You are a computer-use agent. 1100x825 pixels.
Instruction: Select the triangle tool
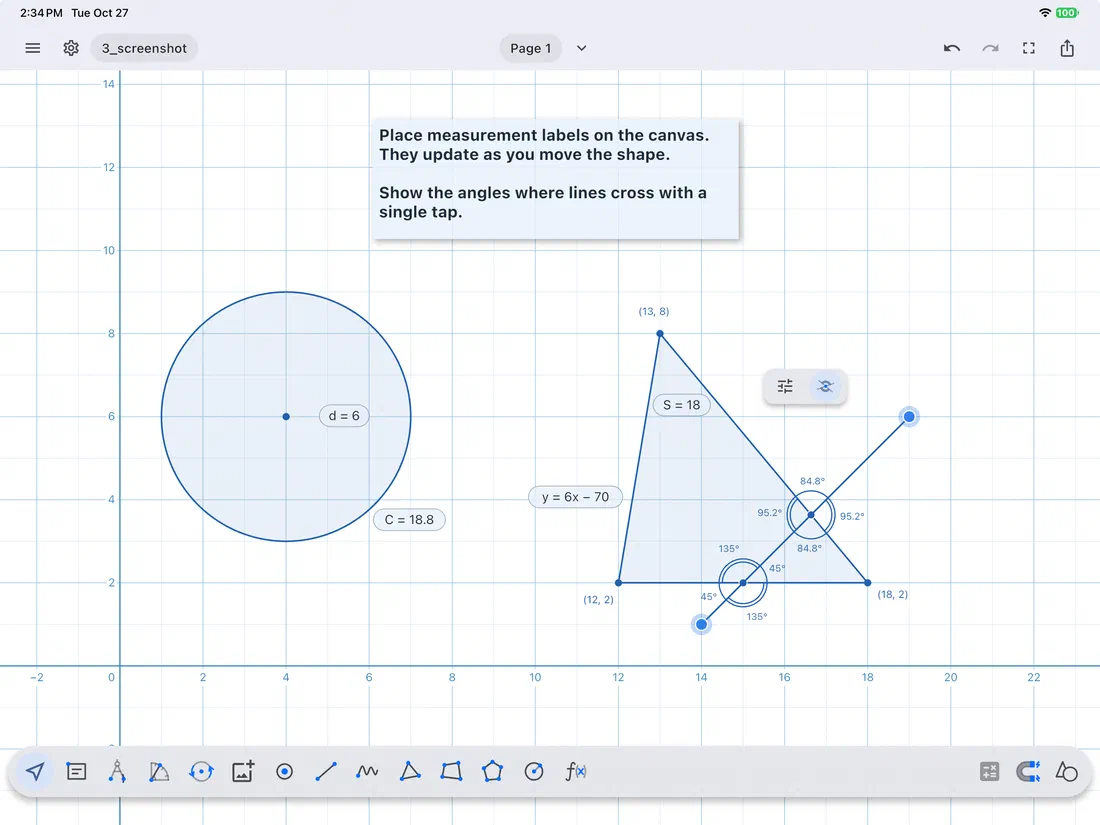point(410,772)
